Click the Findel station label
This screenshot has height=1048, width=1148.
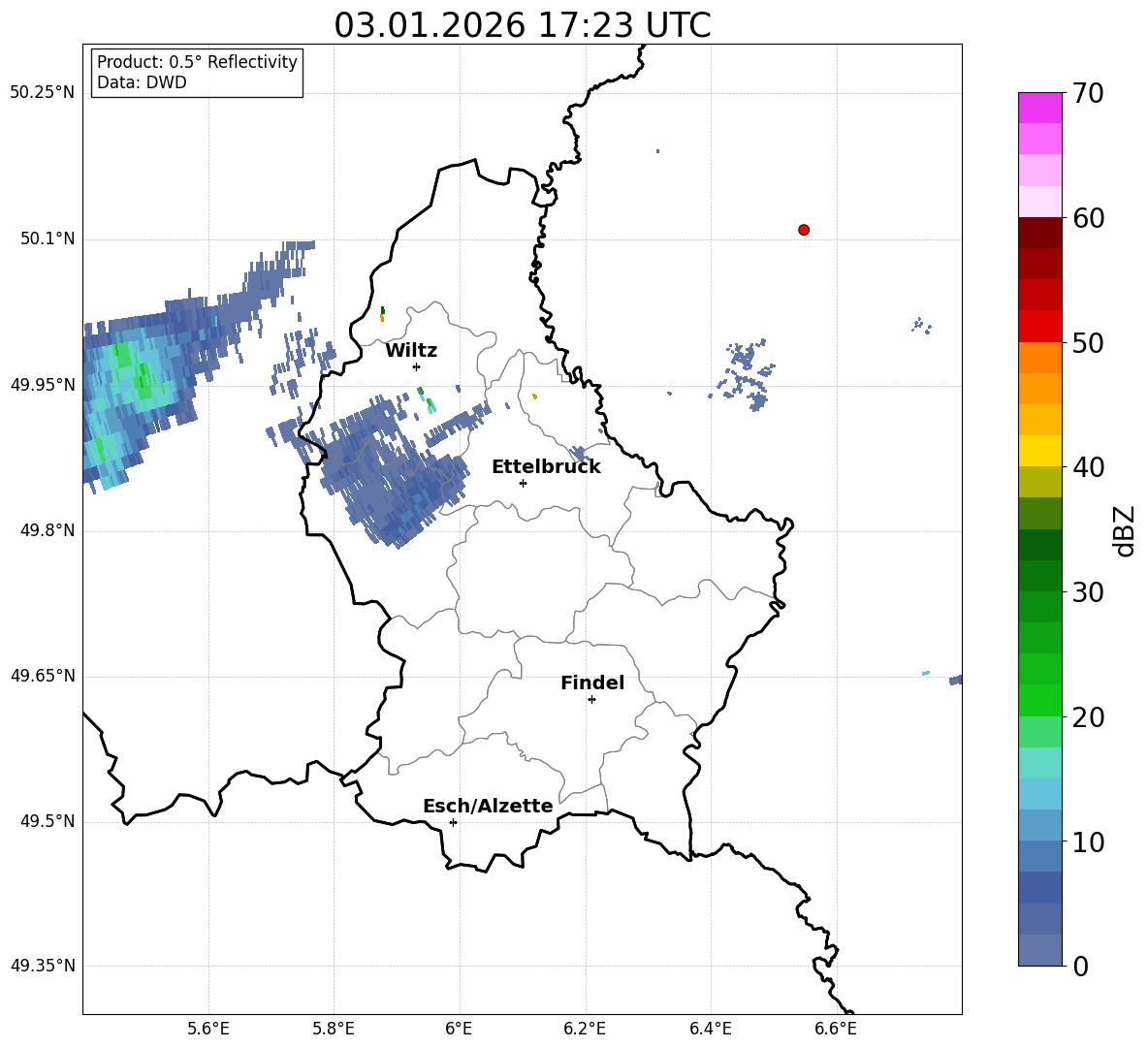[592, 683]
